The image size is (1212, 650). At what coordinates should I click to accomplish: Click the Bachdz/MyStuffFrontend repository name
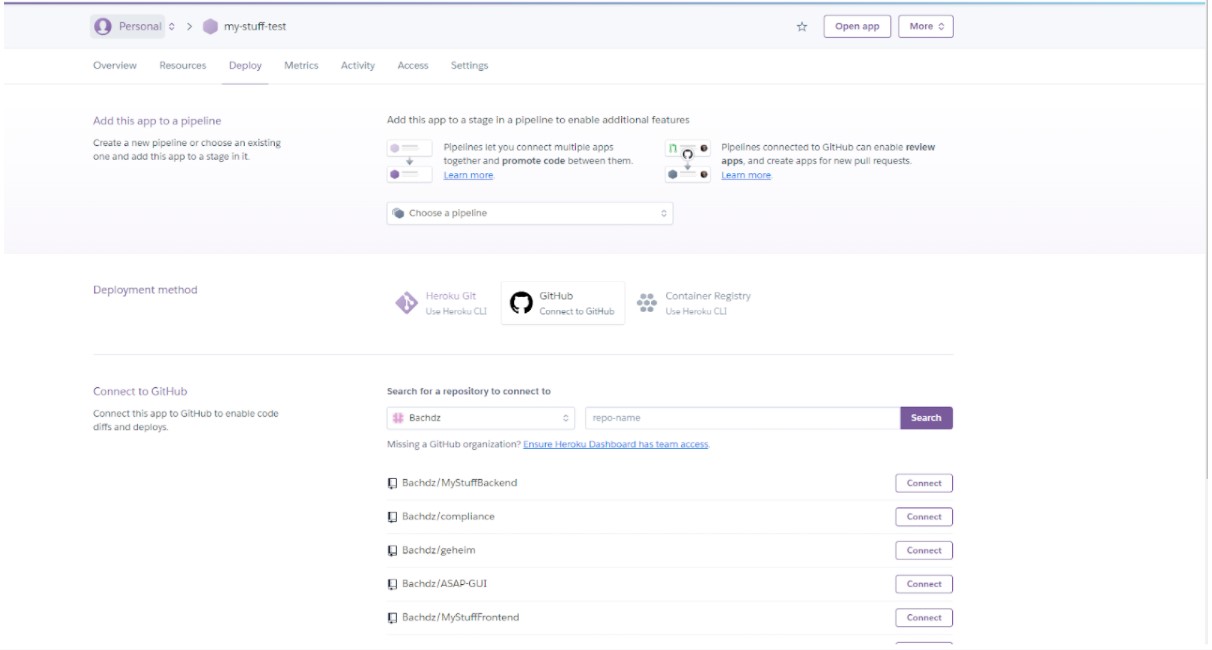click(460, 618)
